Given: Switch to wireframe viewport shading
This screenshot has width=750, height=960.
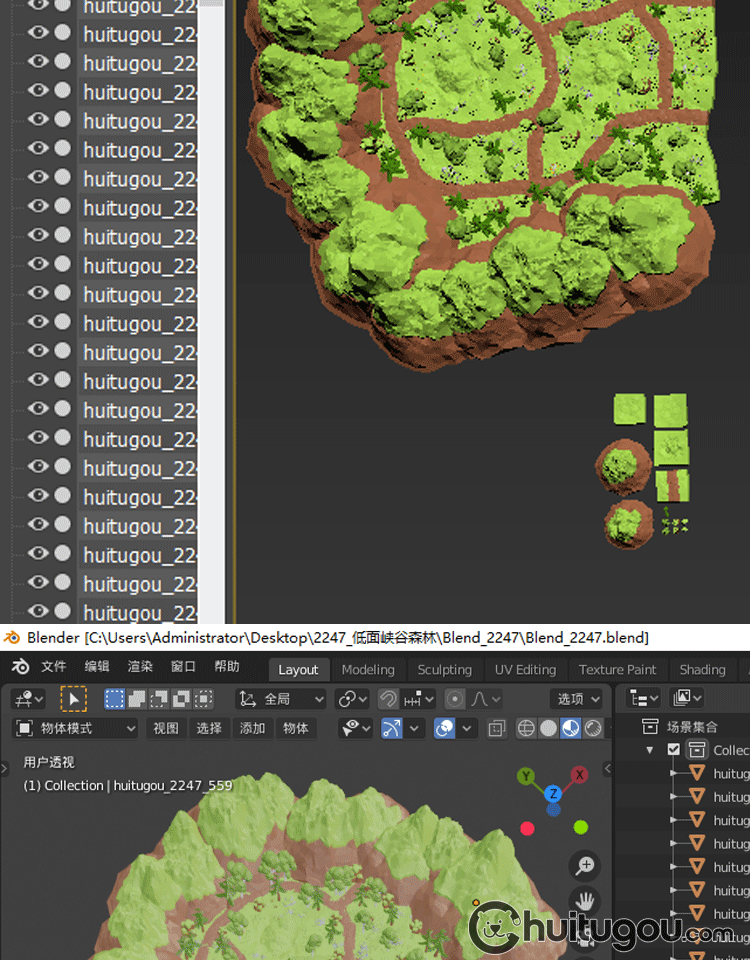Looking at the screenshot, I should tap(526, 729).
